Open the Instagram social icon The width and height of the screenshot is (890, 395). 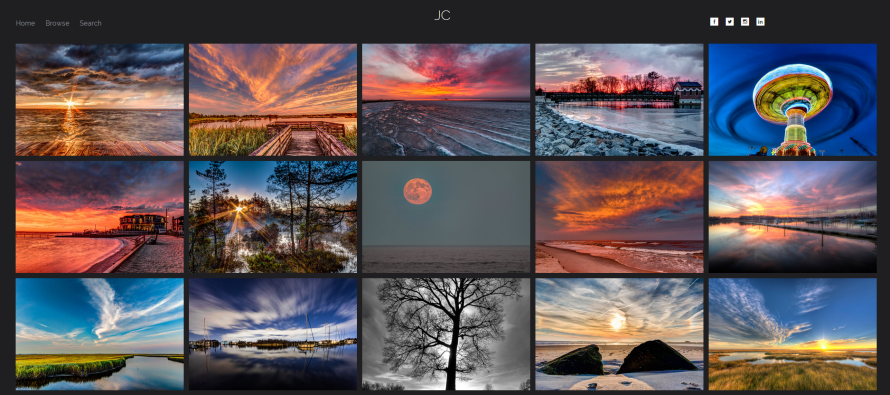pos(745,22)
